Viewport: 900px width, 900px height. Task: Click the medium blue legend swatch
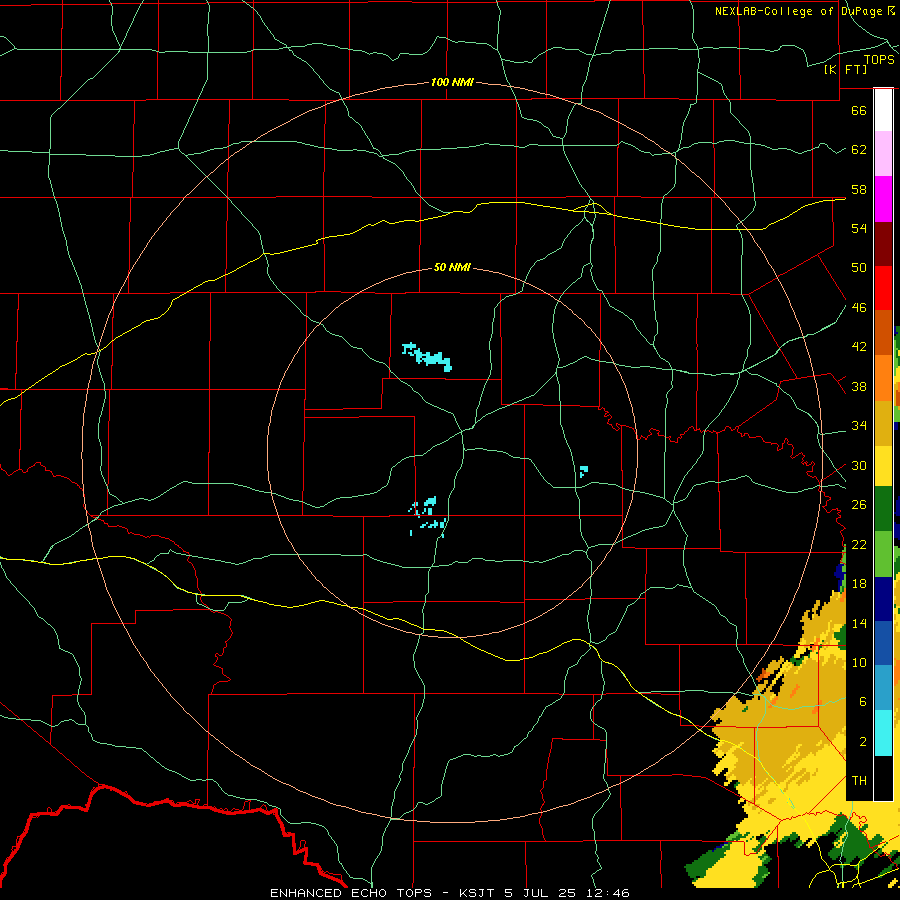coord(883,643)
